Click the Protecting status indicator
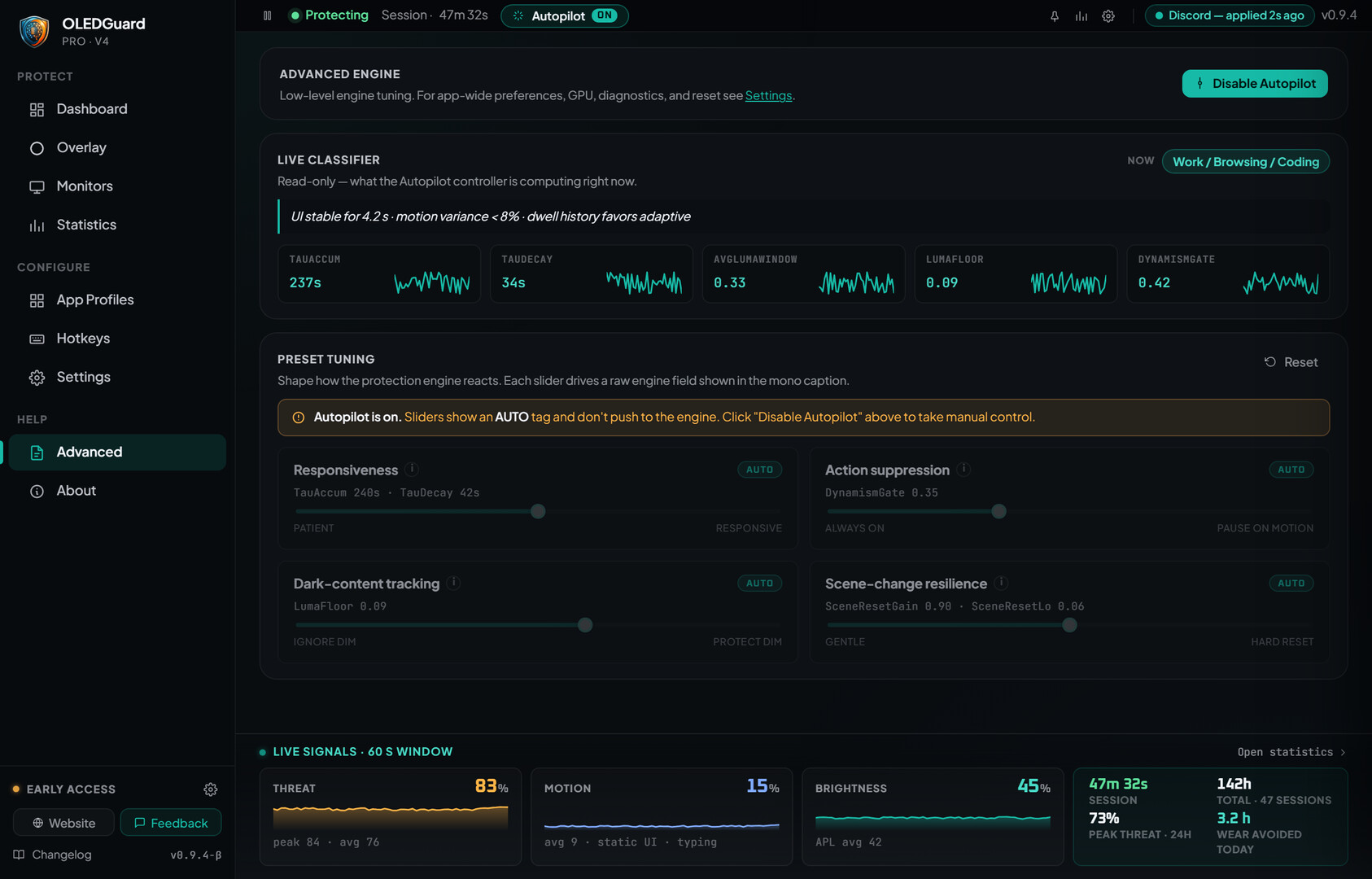The image size is (1372, 879). click(329, 15)
